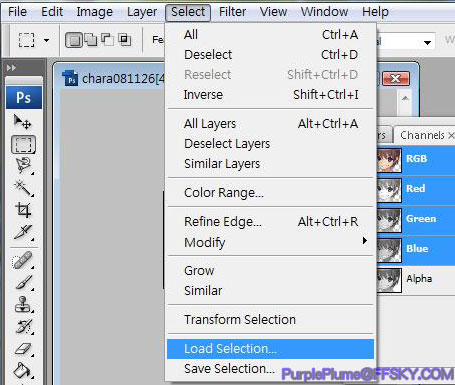The height and width of the screenshot is (385, 455).
Task: Select the Magic Wand tool
Action: coord(23,188)
